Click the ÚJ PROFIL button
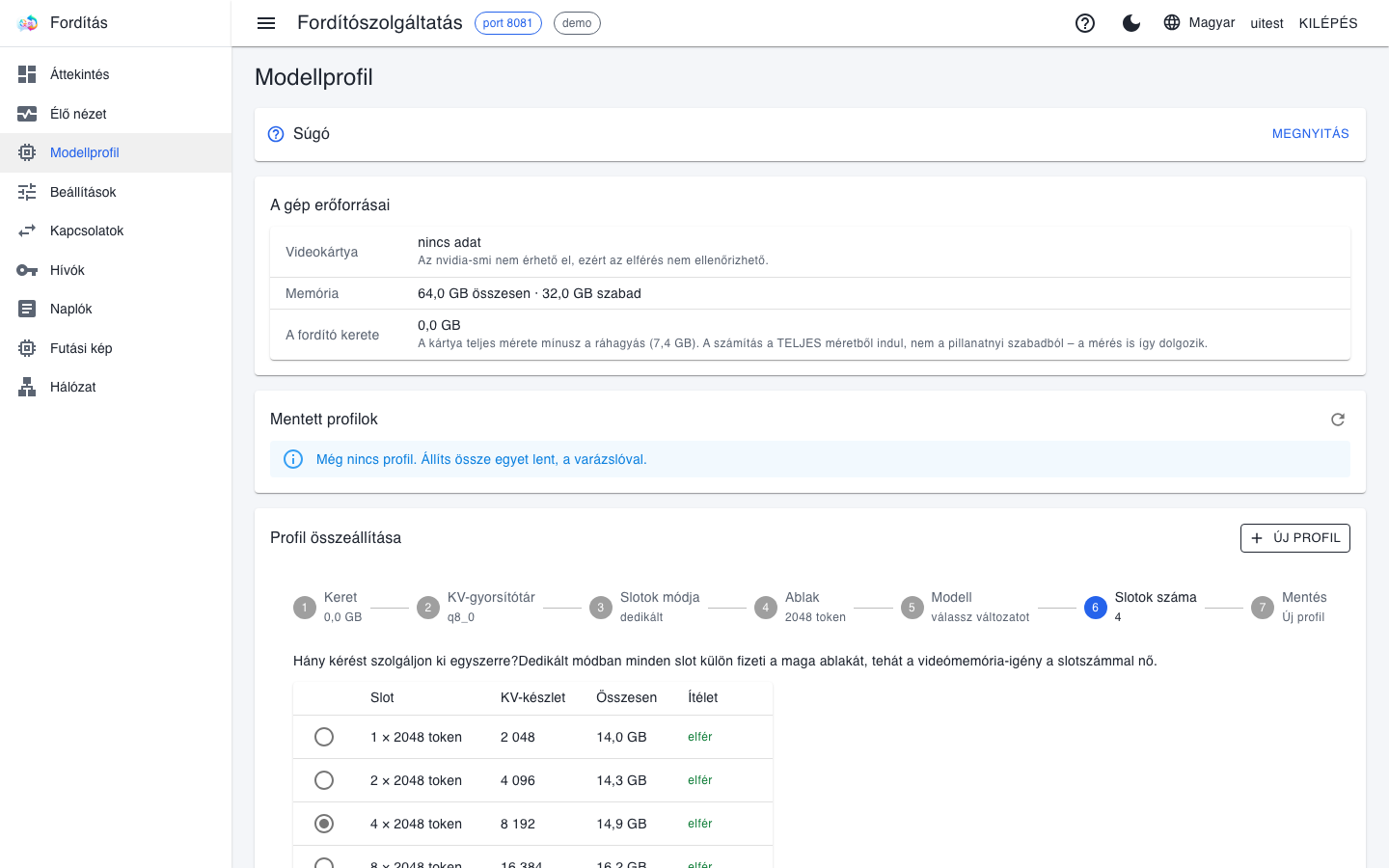This screenshot has width=1389, height=868. [1294, 538]
